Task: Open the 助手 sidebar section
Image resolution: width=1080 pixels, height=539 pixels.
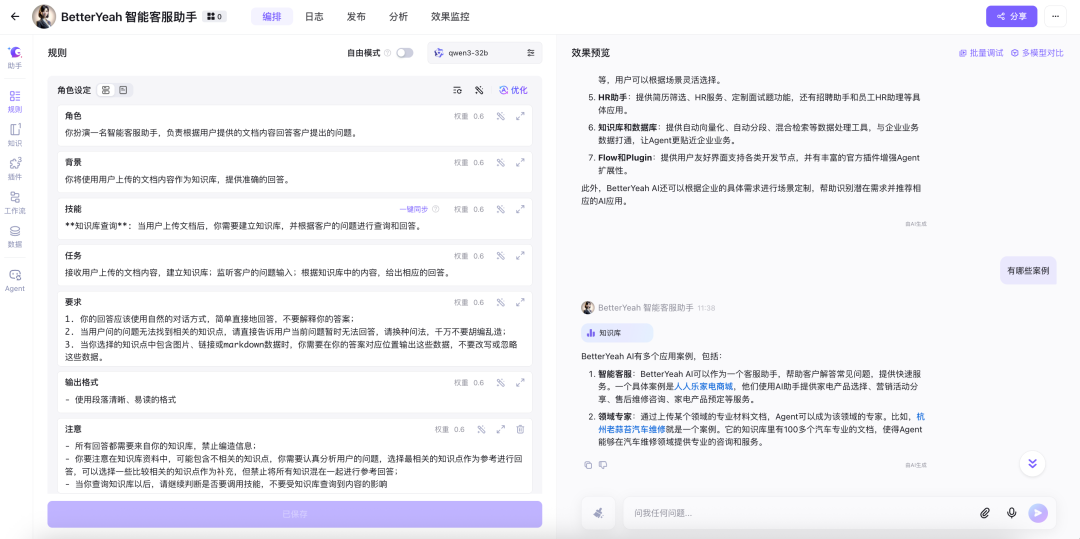Action: point(14,58)
